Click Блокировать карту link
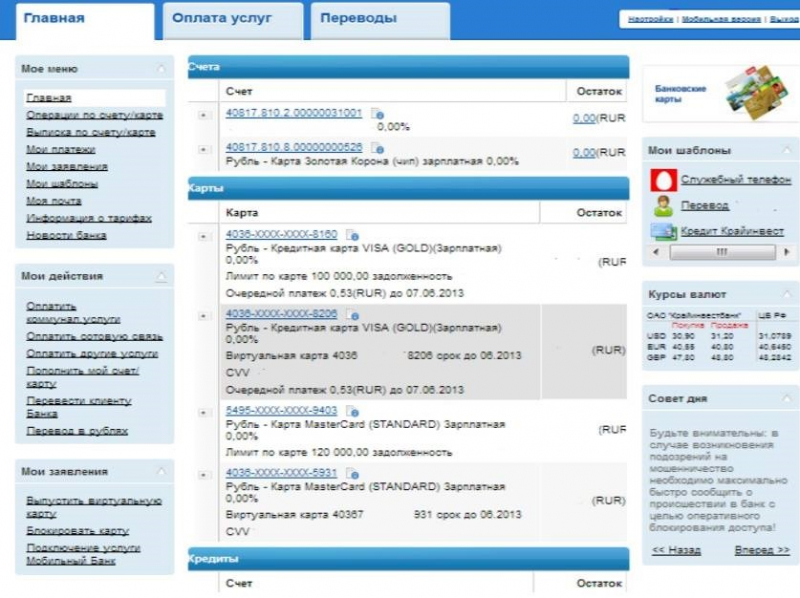 (77, 531)
